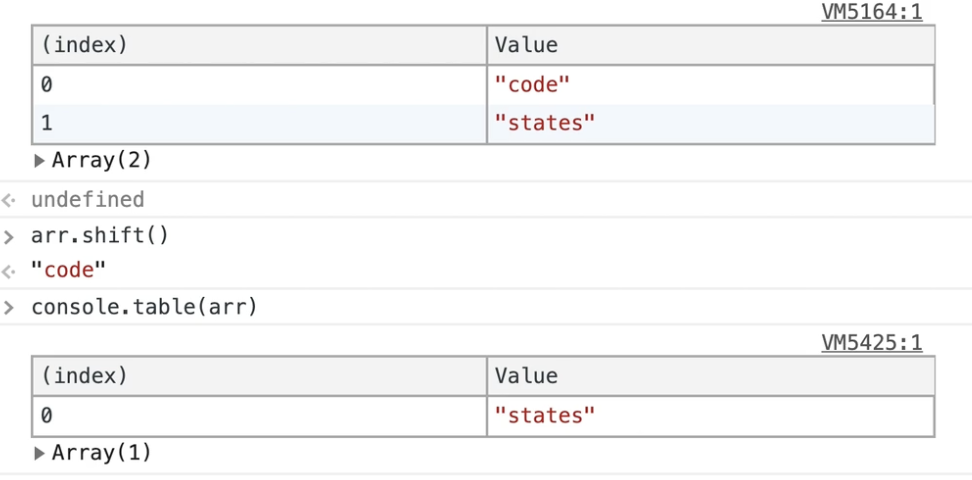The image size is (972, 480).
Task: Expand the Array(2) disclosure triangle
Action: [40, 160]
